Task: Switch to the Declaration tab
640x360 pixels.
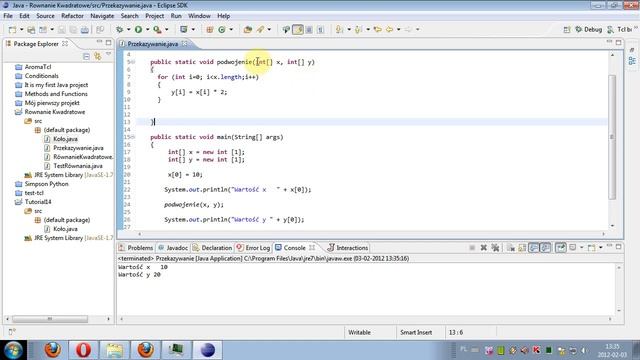Action: 212,248
